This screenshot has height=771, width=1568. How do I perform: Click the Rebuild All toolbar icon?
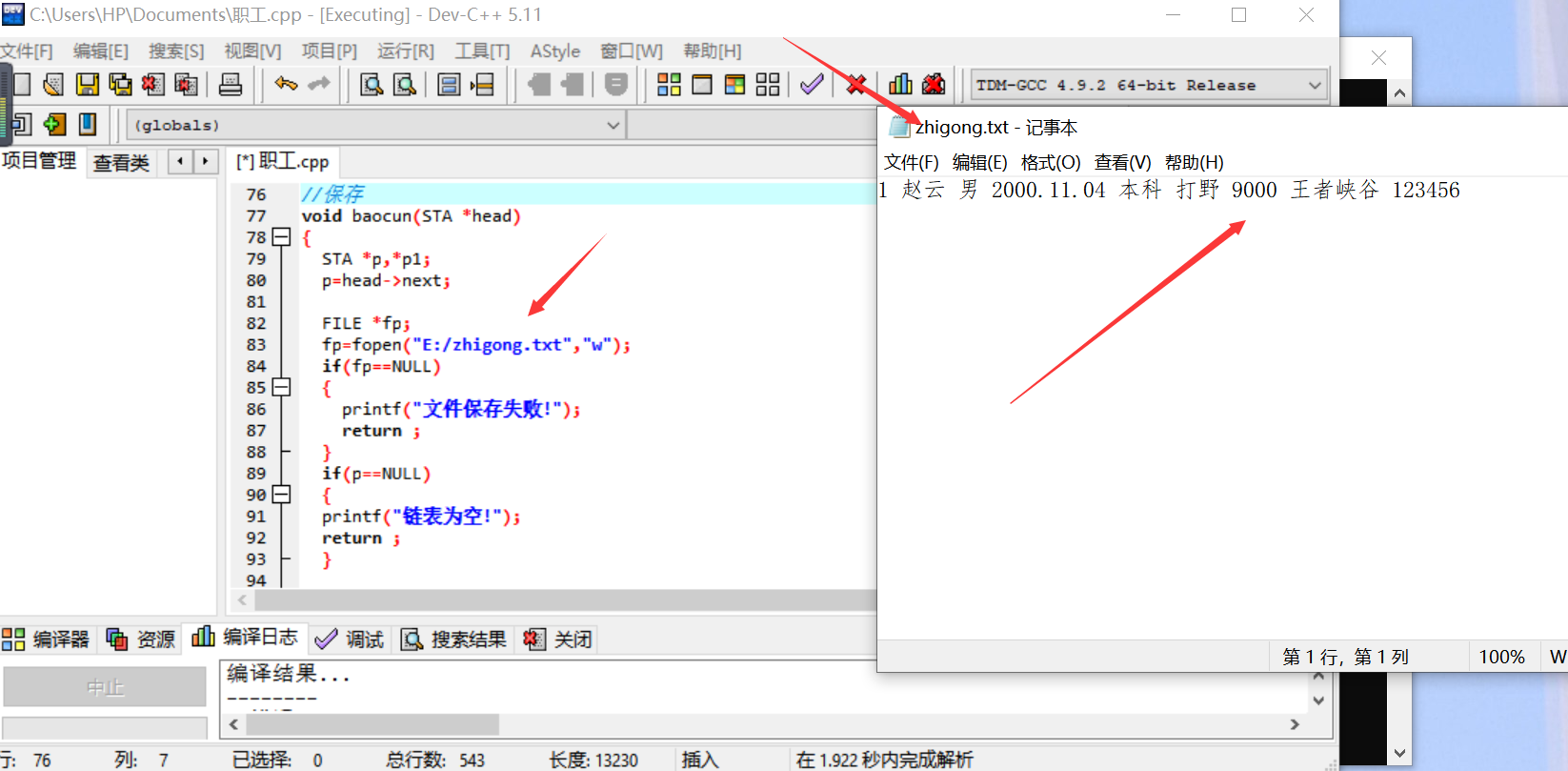[768, 85]
